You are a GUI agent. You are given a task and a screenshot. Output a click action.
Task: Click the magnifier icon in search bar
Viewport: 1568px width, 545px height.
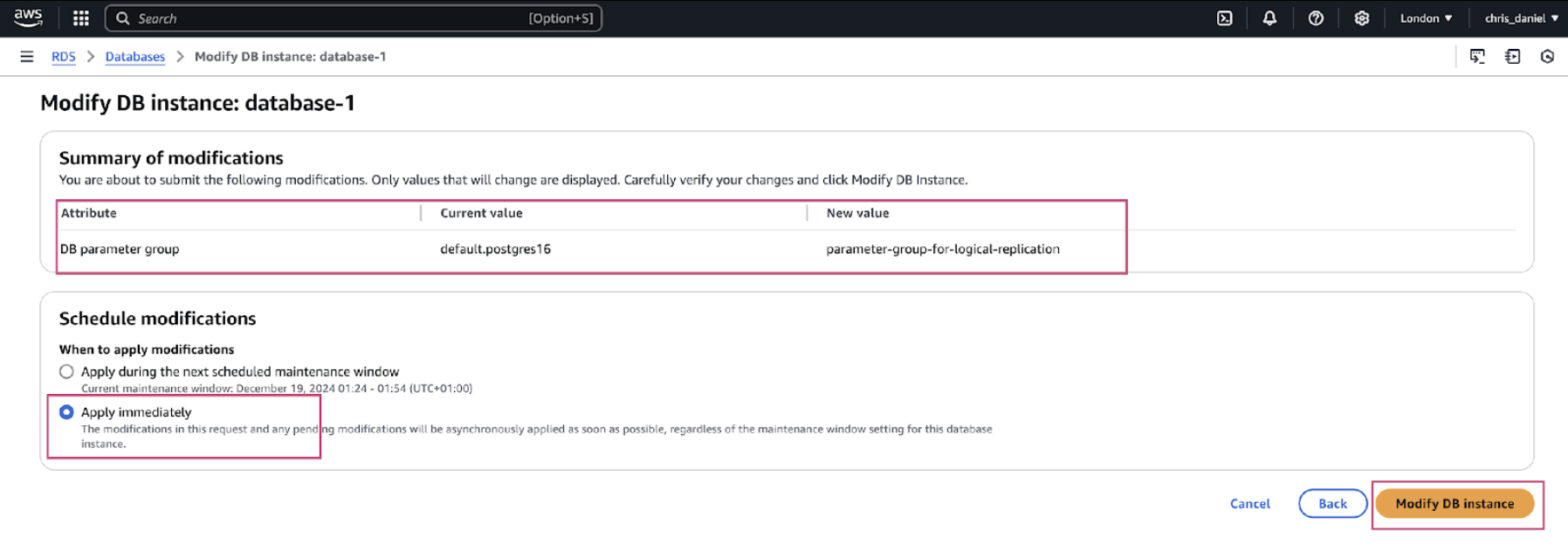click(123, 18)
